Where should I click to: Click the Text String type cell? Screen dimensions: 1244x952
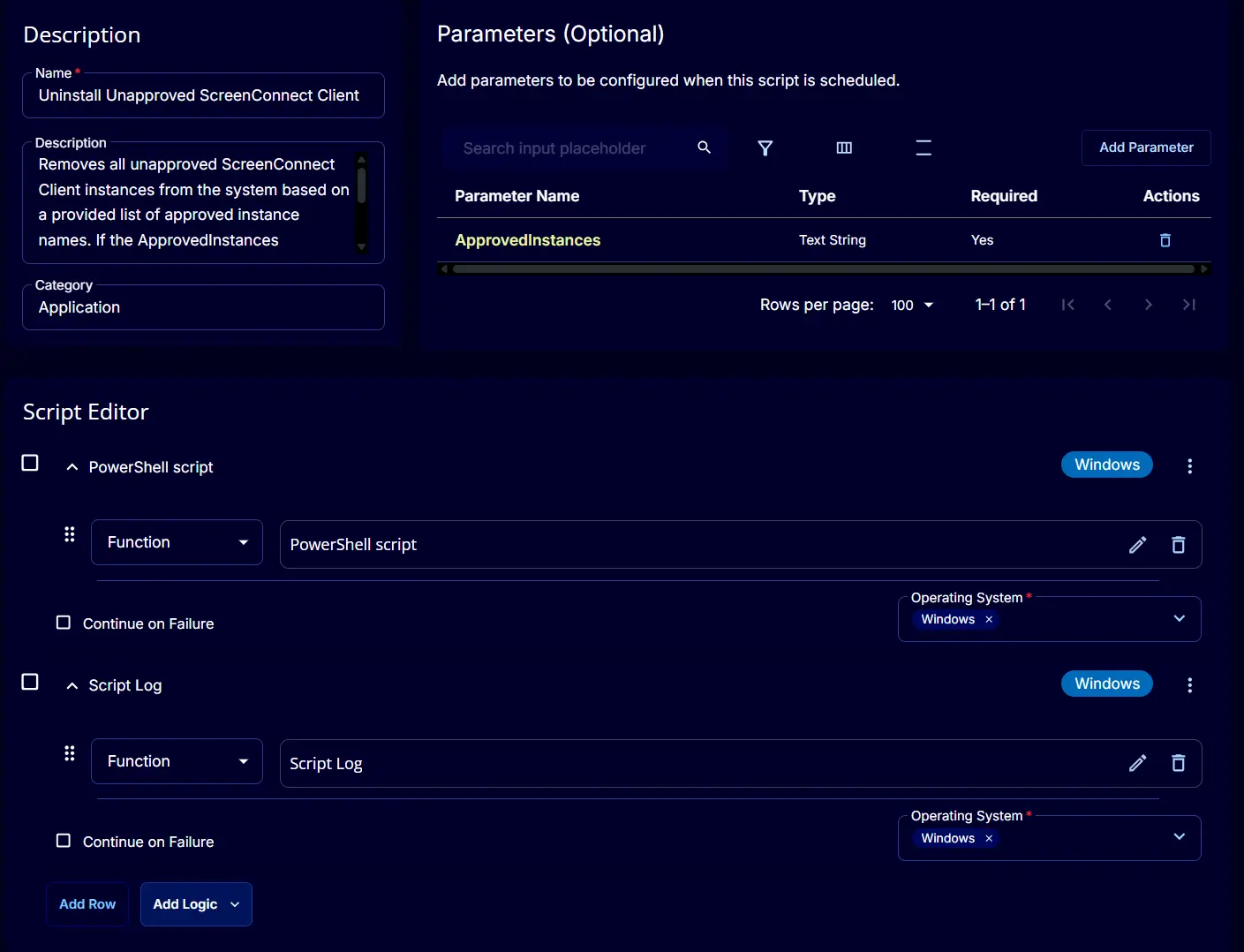pyautogui.click(x=832, y=240)
